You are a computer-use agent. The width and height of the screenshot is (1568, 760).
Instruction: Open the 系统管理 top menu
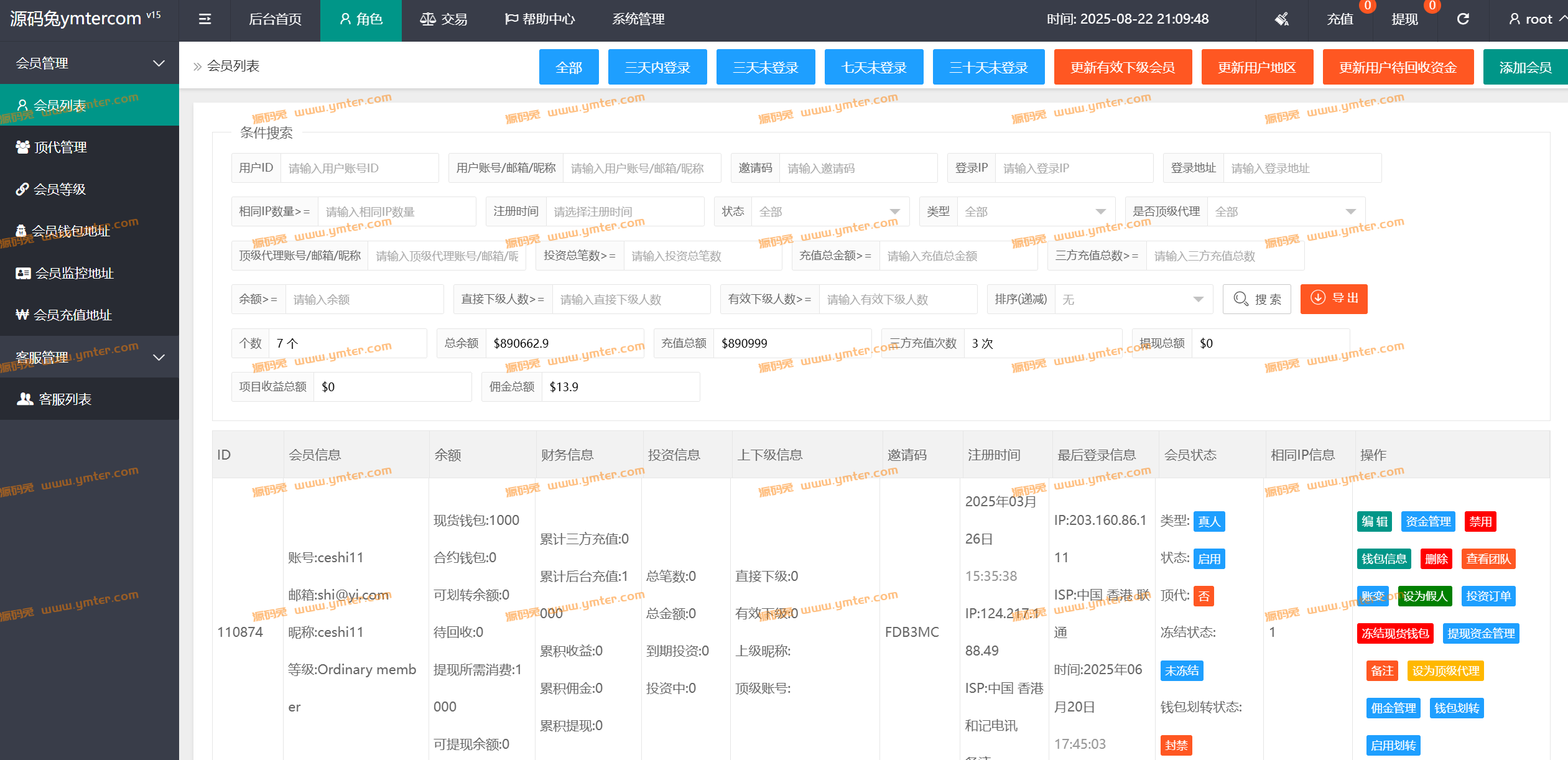pos(638,19)
